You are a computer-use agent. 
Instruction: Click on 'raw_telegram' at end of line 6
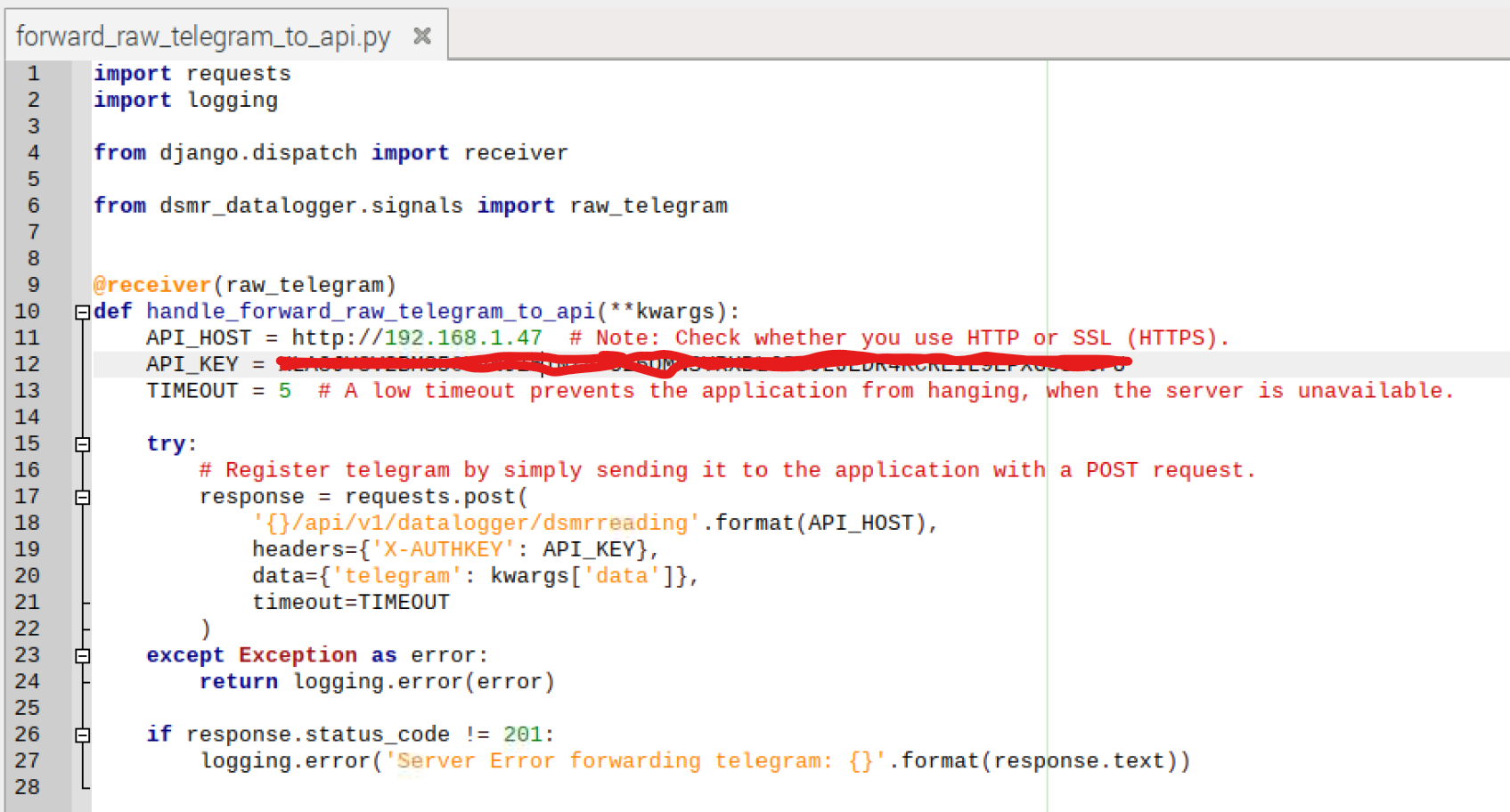point(649,206)
